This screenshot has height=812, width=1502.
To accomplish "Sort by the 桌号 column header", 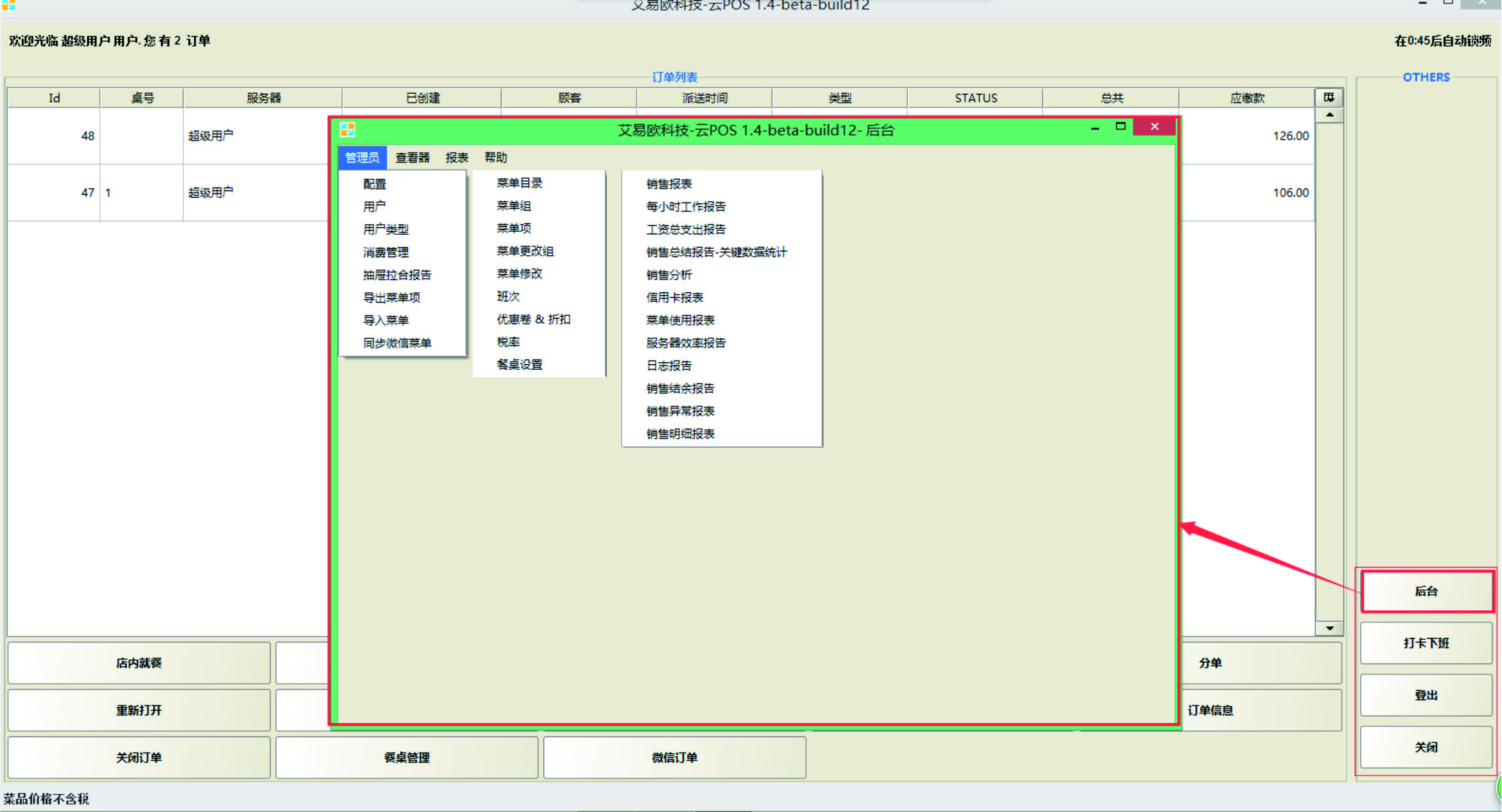I will 142,98.
